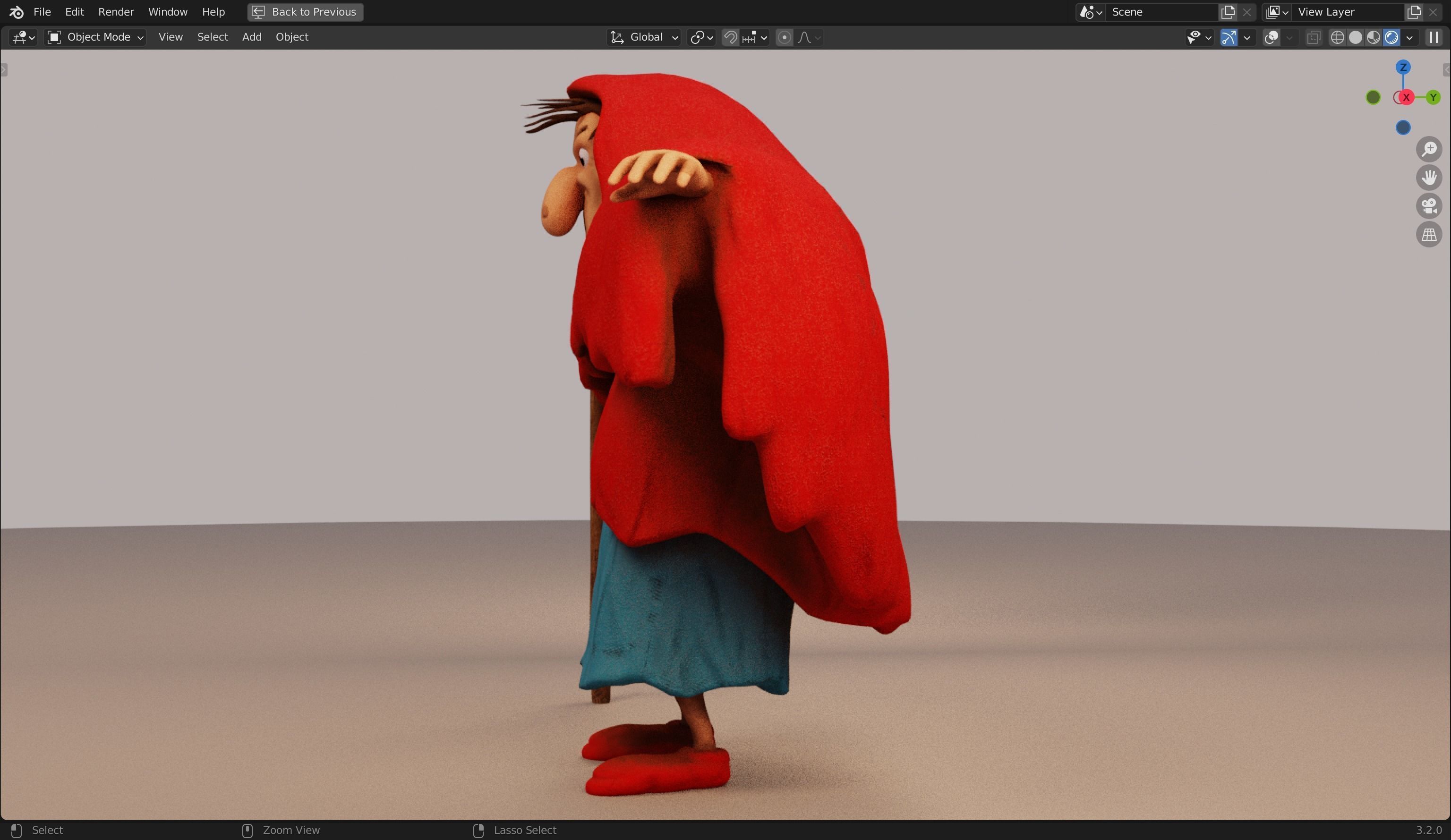Click the red X axis gizmo circle
Image resolution: width=1451 pixels, height=840 pixels.
(x=1407, y=98)
